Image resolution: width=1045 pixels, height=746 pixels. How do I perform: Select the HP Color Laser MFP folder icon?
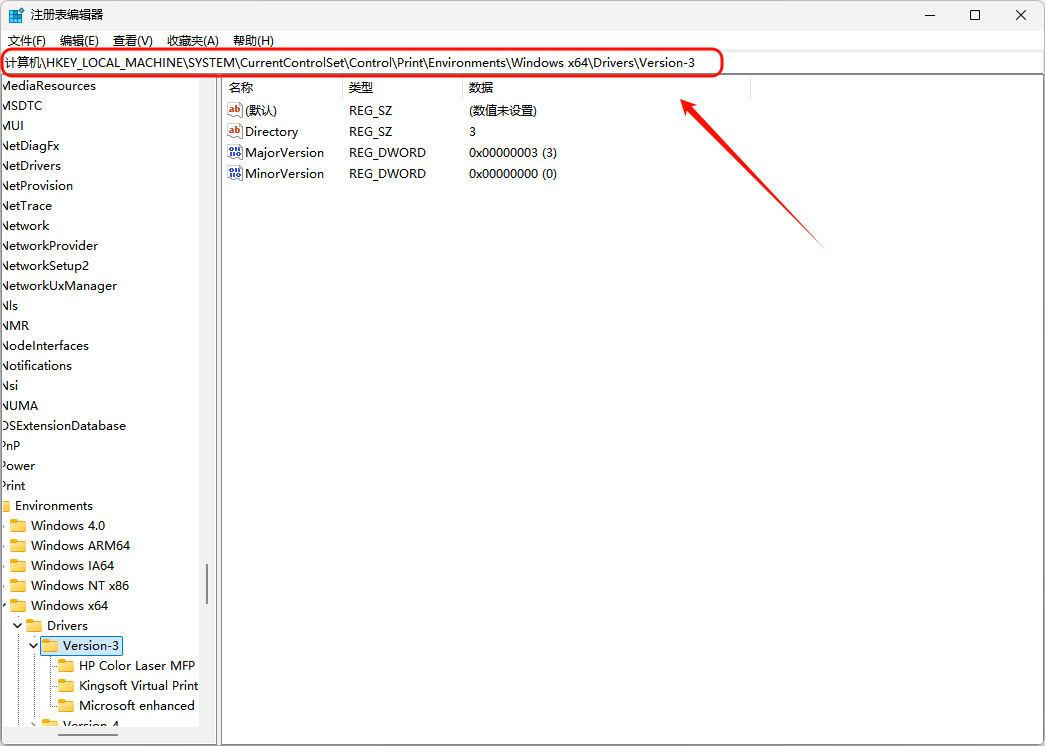(x=66, y=666)
